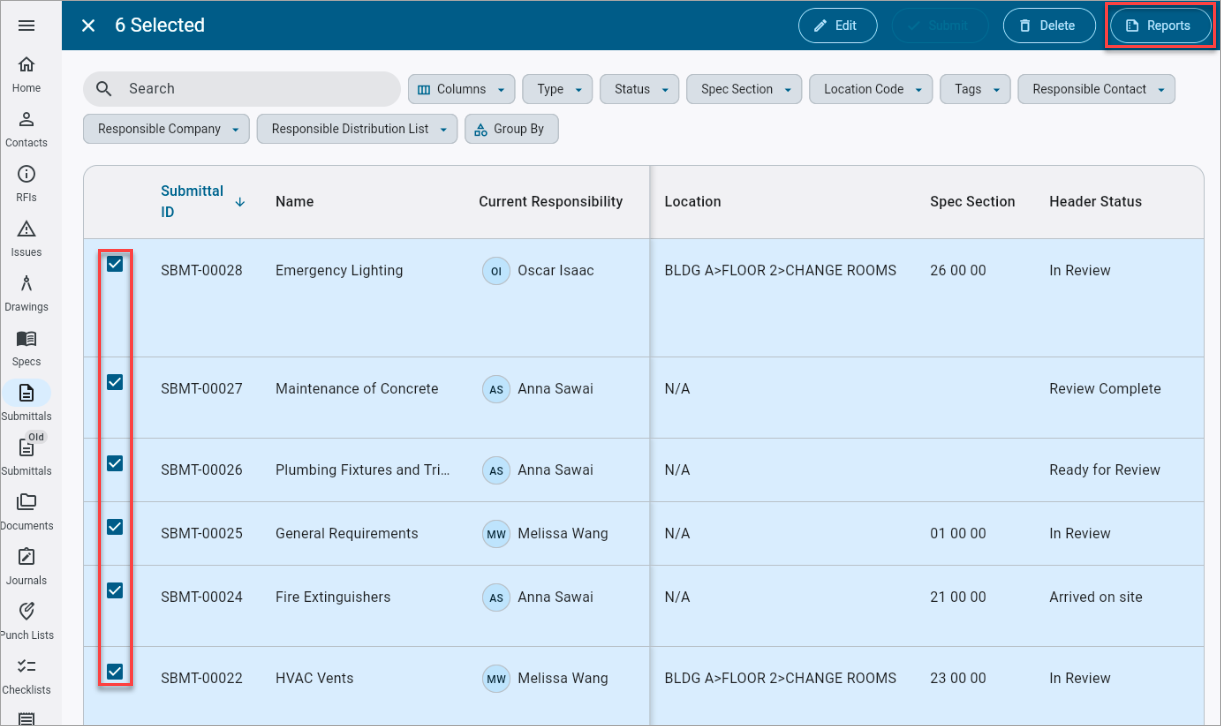
Task: Uncheck the SBMT-00024 Fire Extinguishers row
Action: [115, 590]
